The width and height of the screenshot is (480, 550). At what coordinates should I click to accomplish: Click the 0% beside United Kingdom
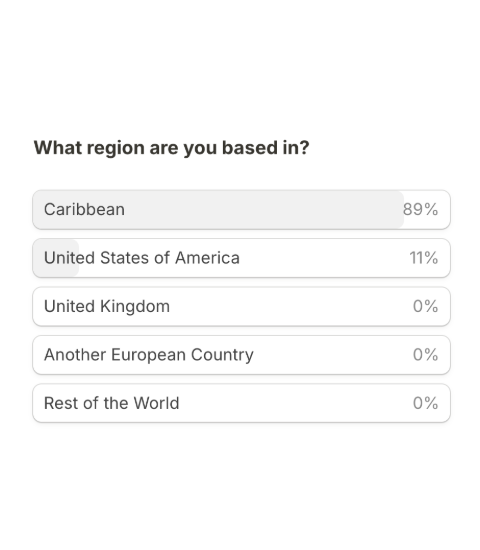pyautogui.click(x=425, y=306)
